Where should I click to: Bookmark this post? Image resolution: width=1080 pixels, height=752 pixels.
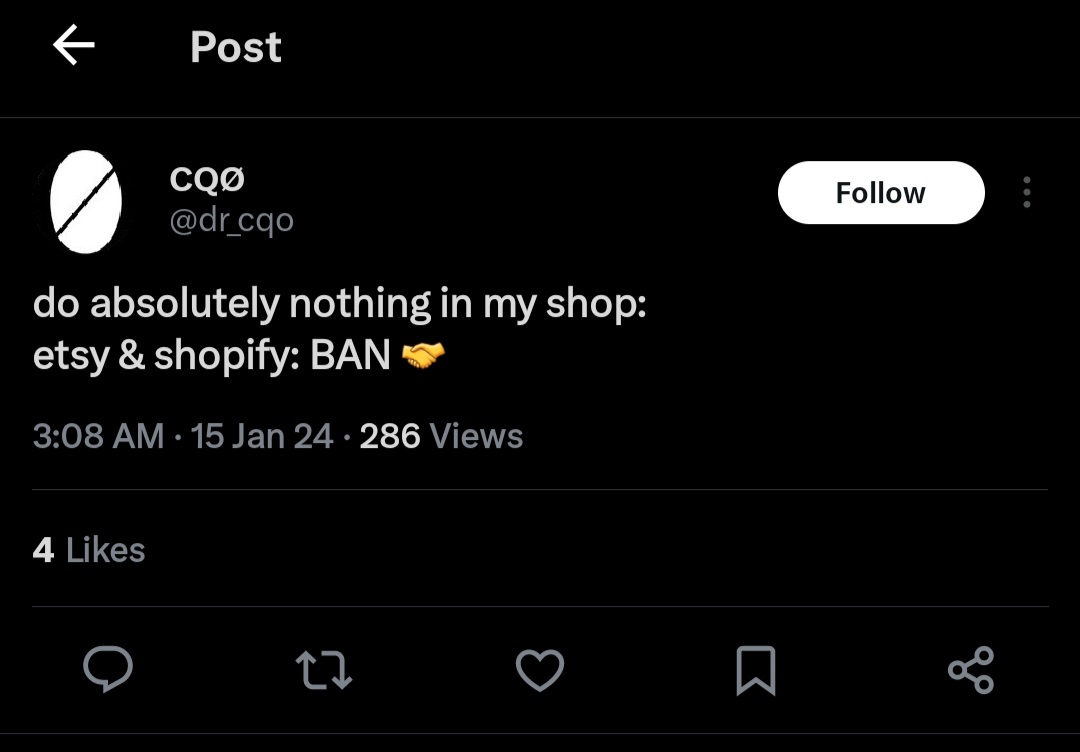click(x=755, y=670)
